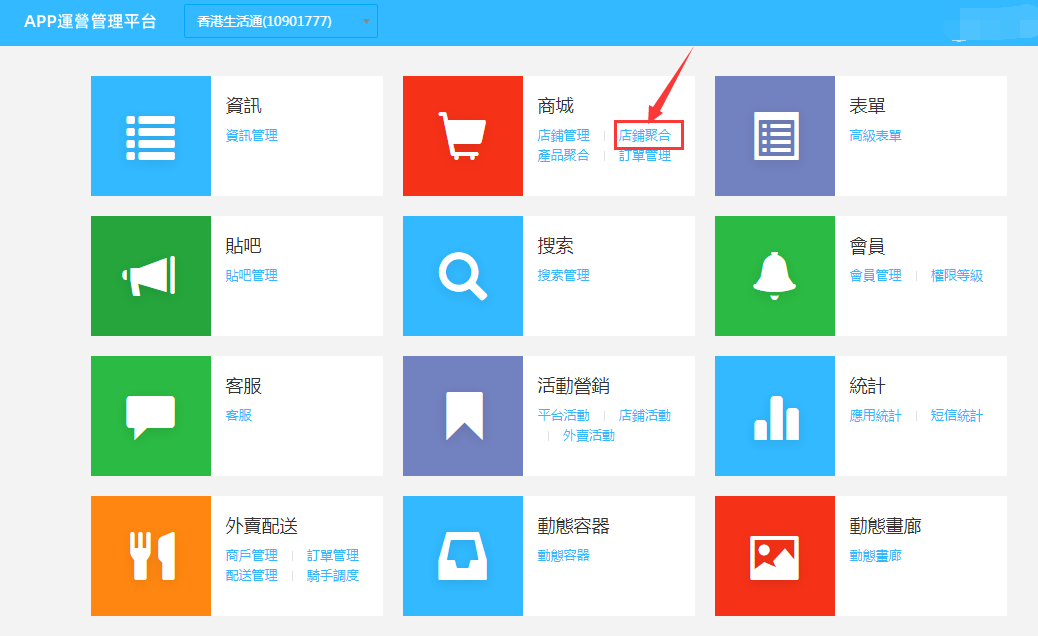Viewport: 1038px width, 636px height.
Task: Click the 會員 bell icon tile
Action: (x=775, y=276)
